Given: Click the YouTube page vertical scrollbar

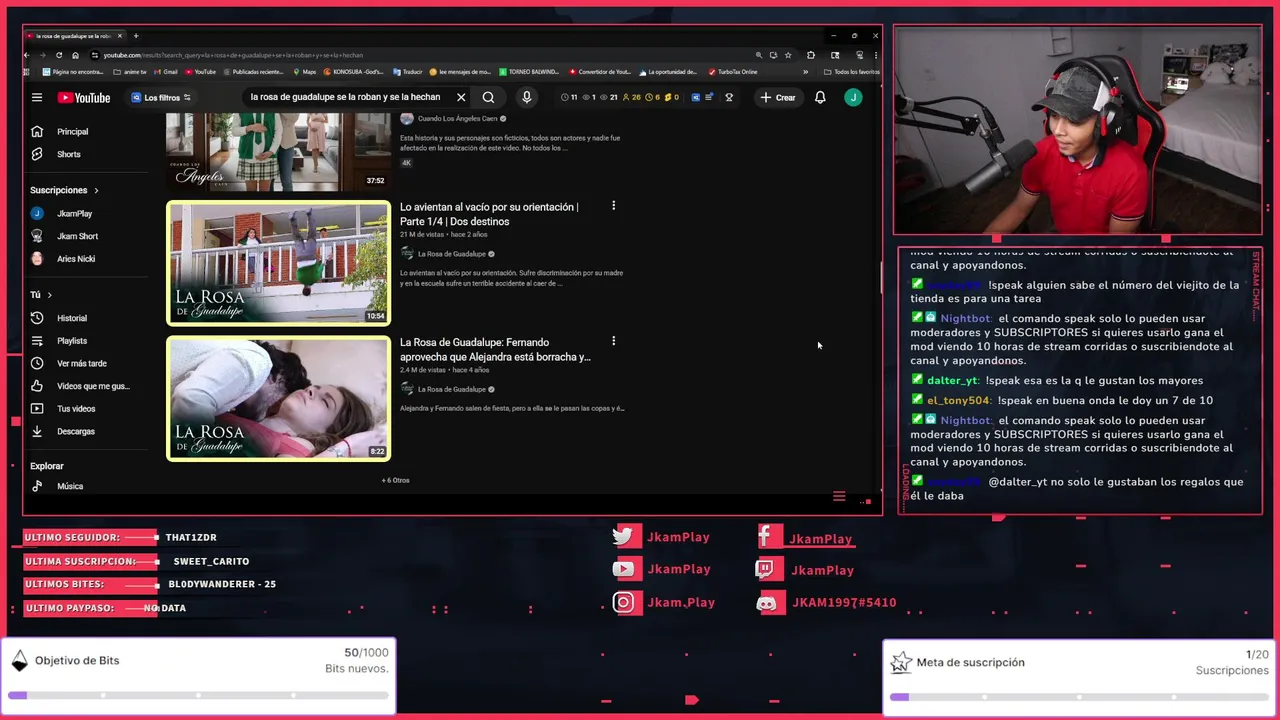Looking at the screenshot, I should (x=880, y=279).
